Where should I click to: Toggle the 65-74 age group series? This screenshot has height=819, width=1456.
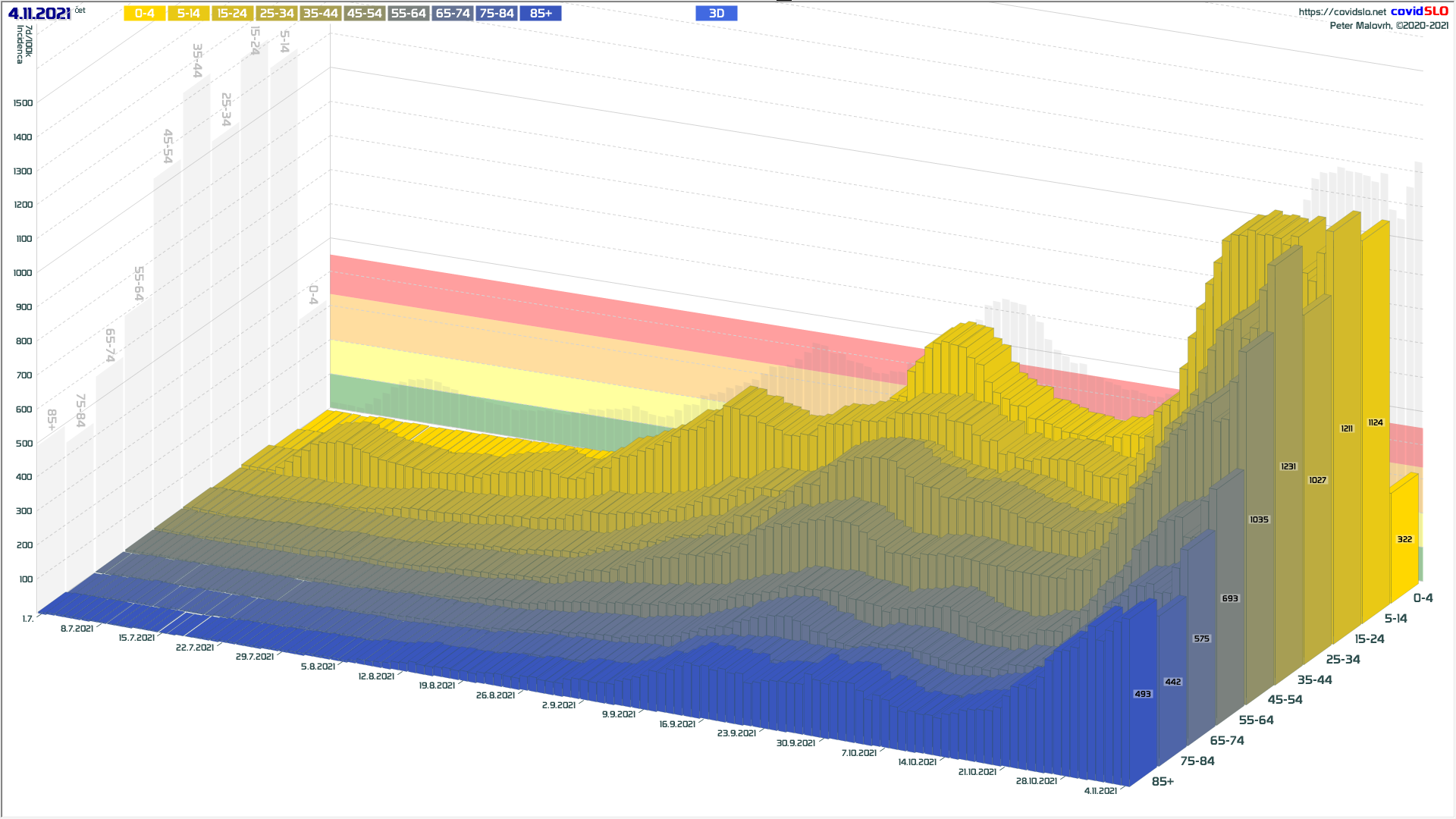[x=453, y=14]
